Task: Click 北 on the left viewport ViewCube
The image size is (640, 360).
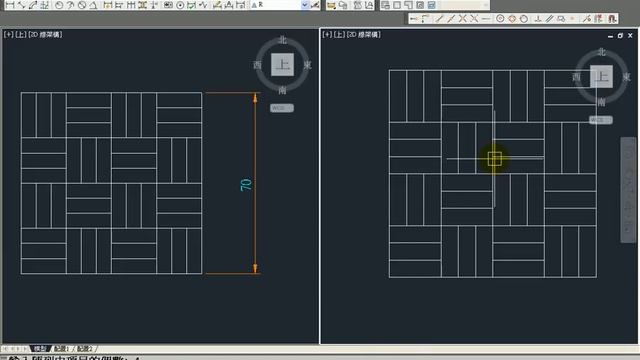Action: tap(282, 40)
